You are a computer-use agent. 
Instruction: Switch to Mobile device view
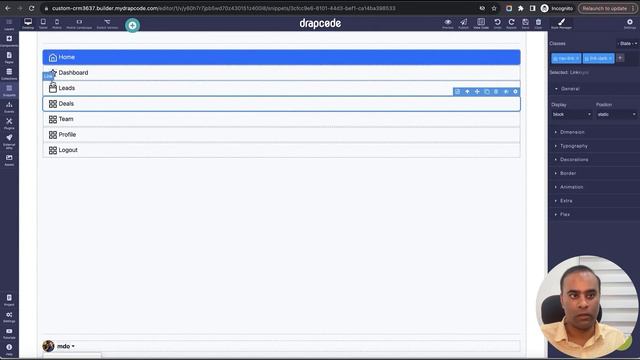coord(57,24)
